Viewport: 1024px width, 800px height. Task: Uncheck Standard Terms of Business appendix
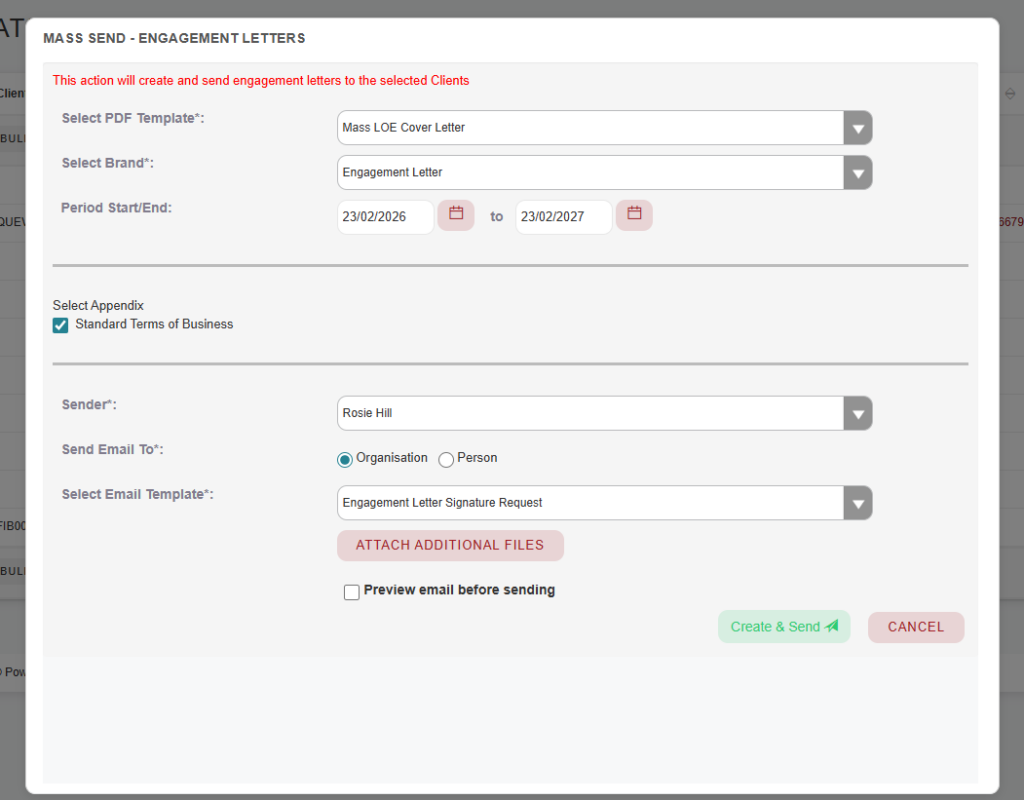(61, 325)
